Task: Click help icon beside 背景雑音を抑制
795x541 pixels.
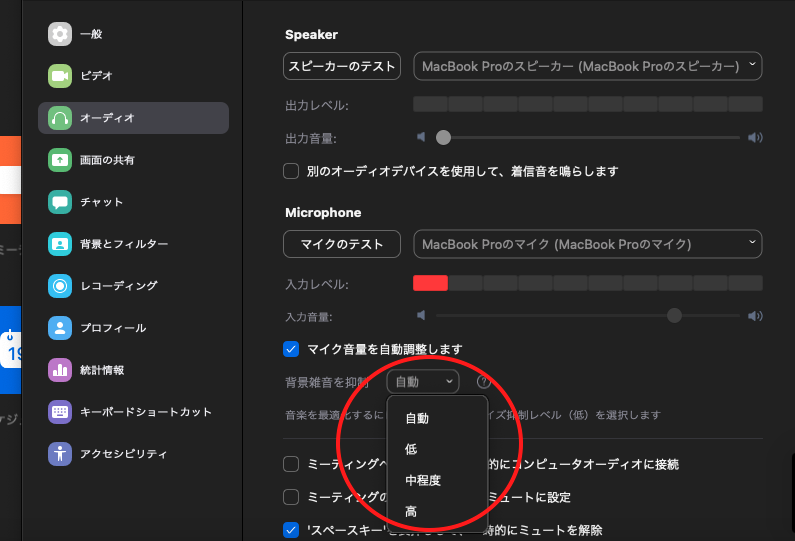Action: click(x=484, y=381)
